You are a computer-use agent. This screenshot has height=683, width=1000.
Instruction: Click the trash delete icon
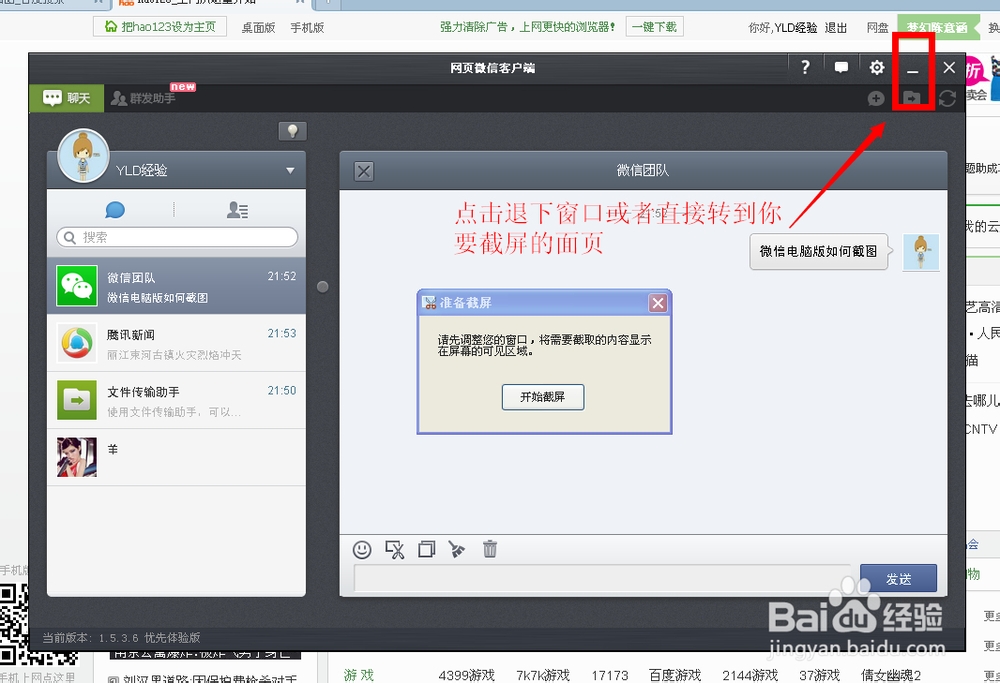pos(490,549)
